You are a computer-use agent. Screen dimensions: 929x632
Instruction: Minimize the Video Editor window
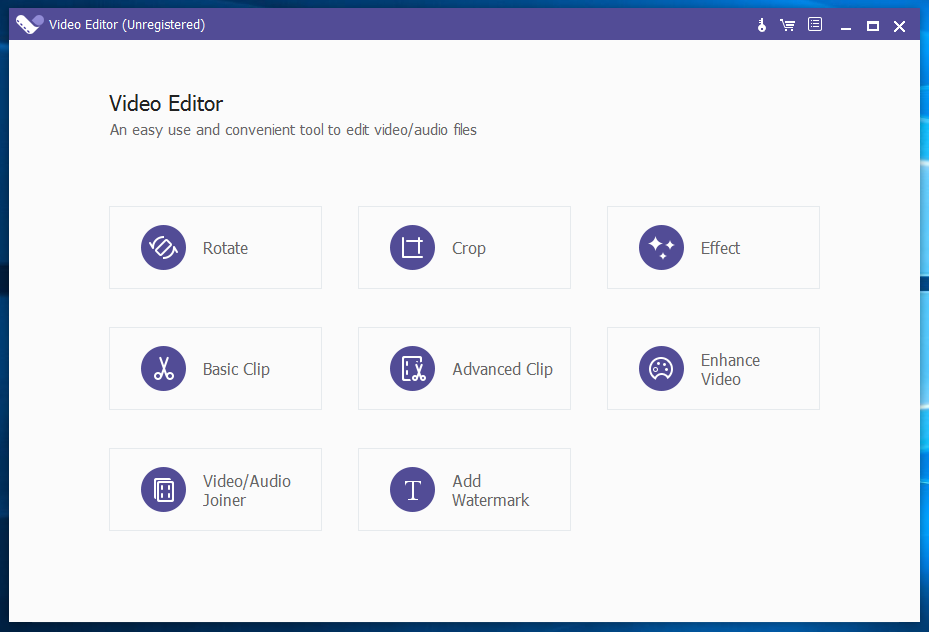tap(845, 25)
